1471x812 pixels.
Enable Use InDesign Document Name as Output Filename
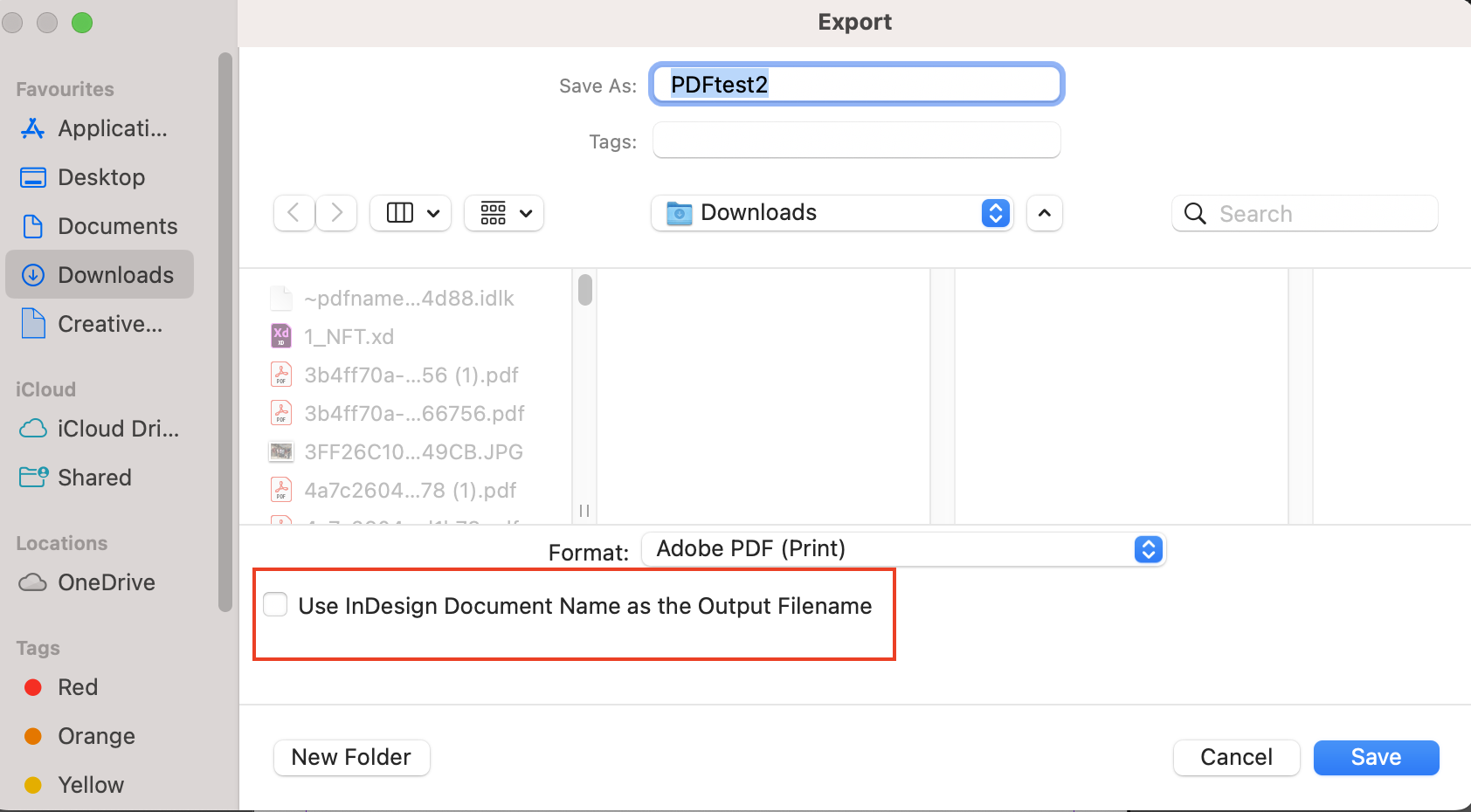[274, 603]
